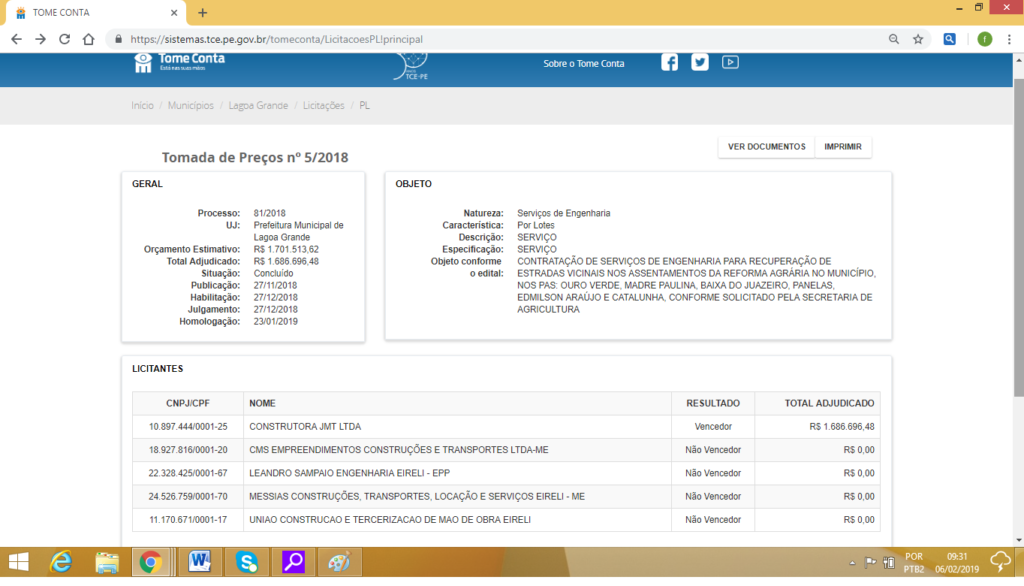
Task: Click the Tome Conta logo
Action: pyautogui.click(x=180, y=62)
